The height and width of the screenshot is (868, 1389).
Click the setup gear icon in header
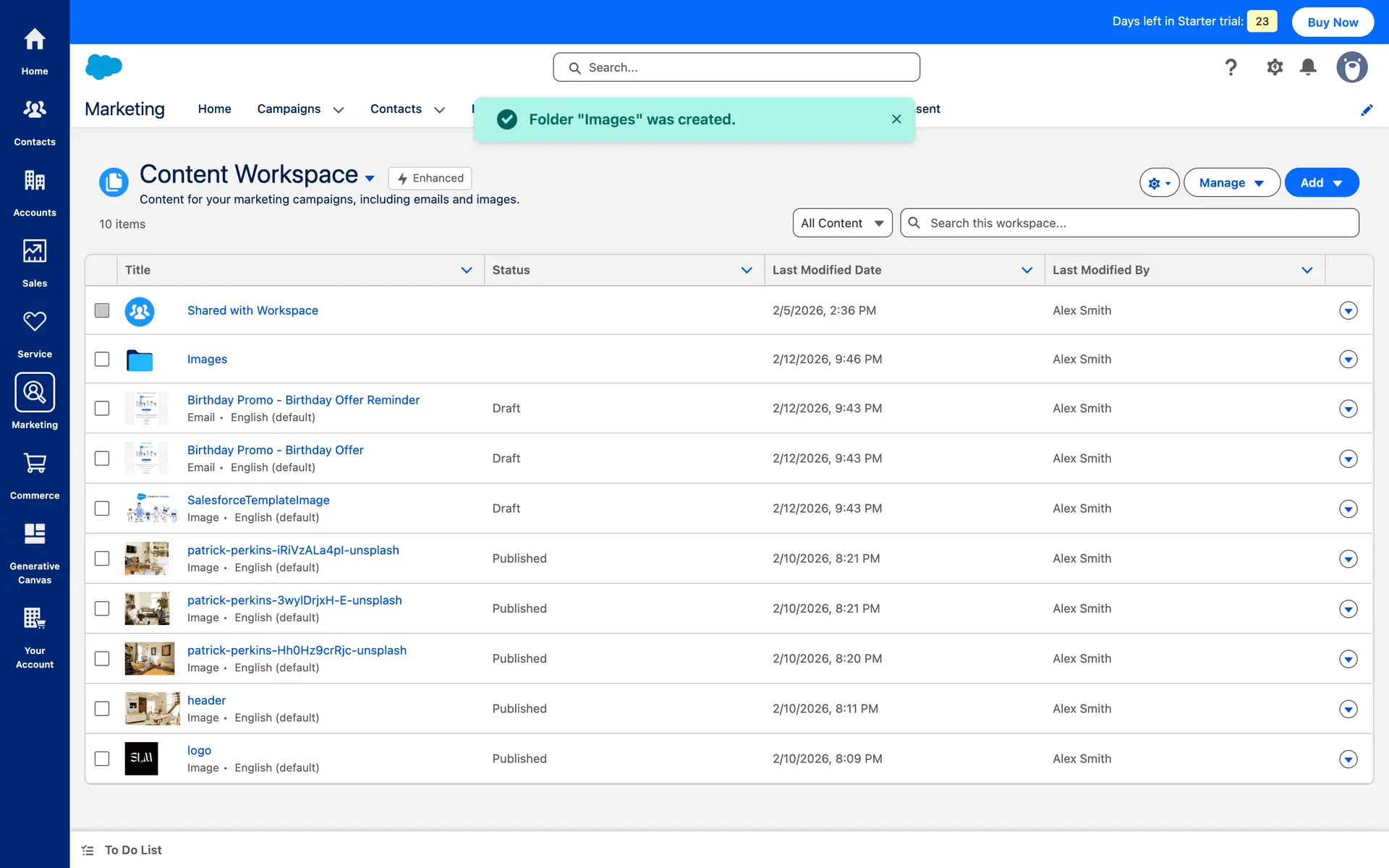click(1275, 67)
